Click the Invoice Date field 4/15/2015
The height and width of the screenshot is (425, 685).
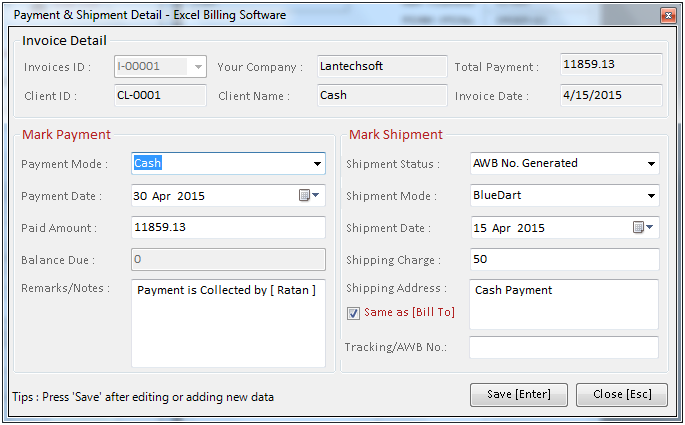[x=611, y=95]
